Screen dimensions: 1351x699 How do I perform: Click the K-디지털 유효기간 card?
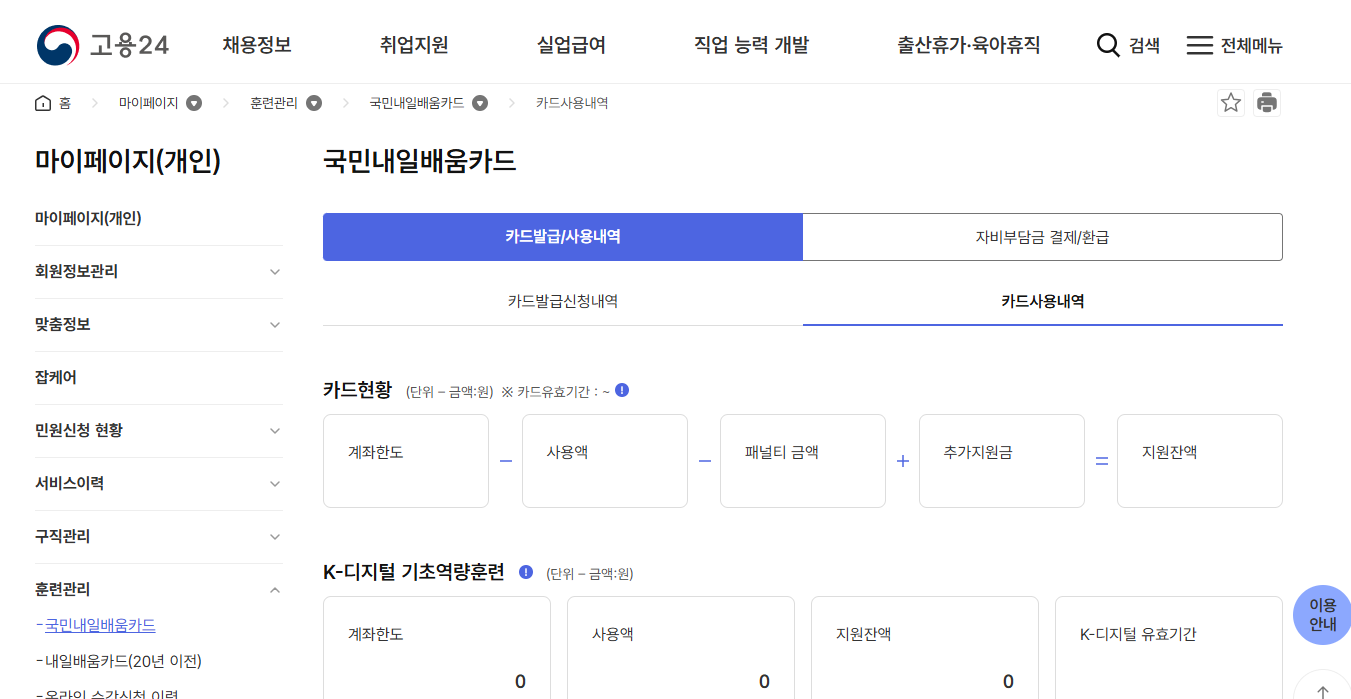1169,648
